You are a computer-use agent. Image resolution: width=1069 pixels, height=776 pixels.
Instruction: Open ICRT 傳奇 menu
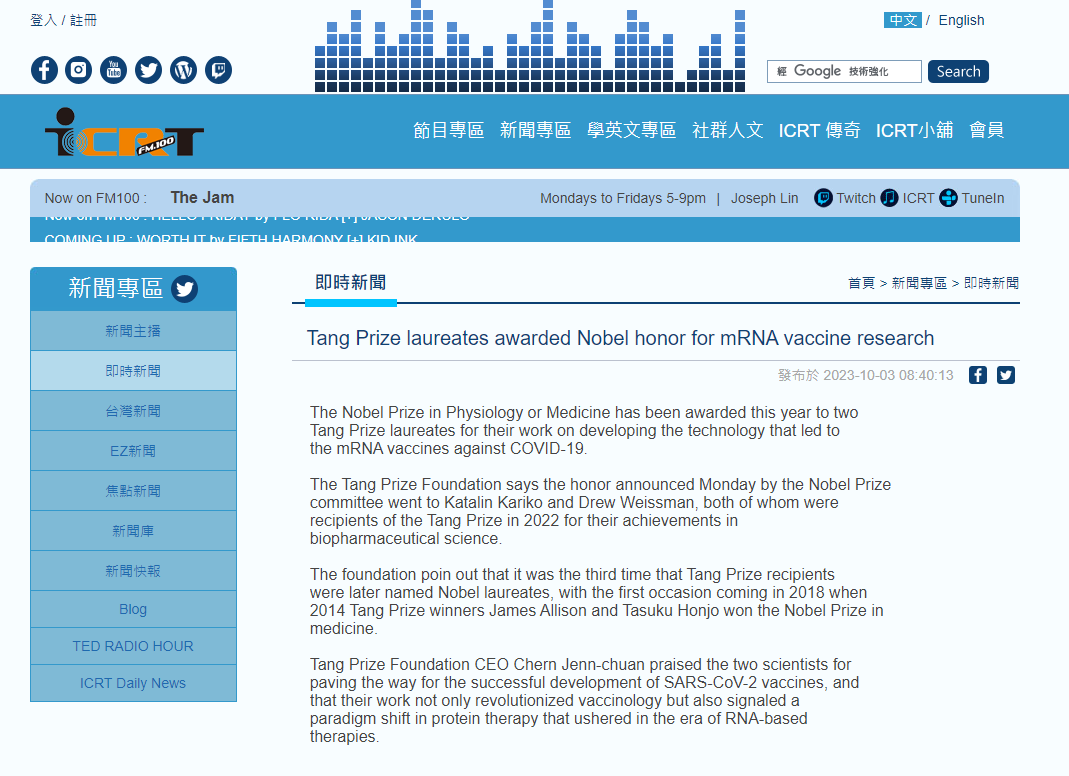coord(819,130)
